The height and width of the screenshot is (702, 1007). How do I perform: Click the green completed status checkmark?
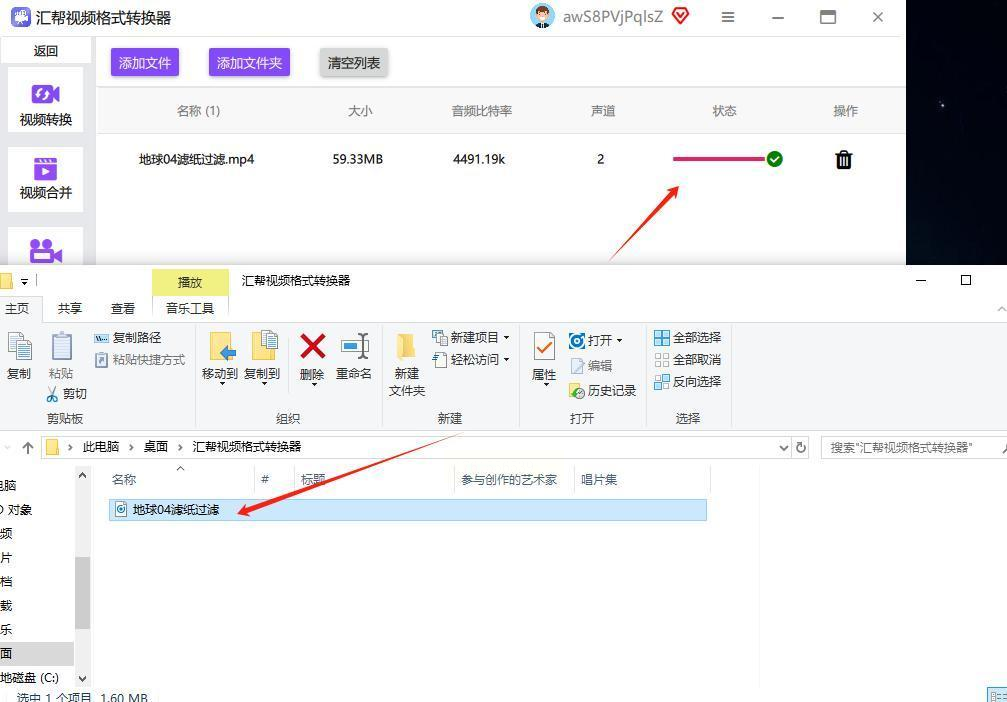(x=775, y=159)
